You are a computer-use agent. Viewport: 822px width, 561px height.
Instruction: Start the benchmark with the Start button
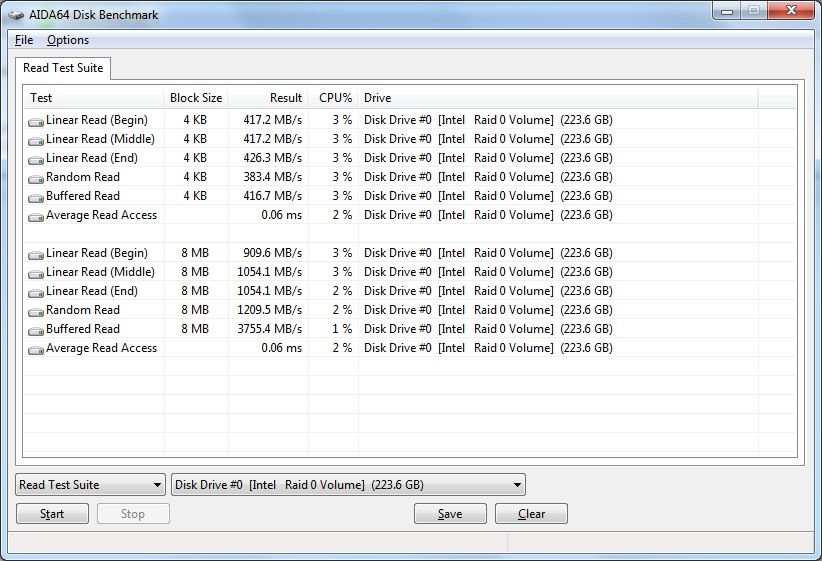point(52,514)
